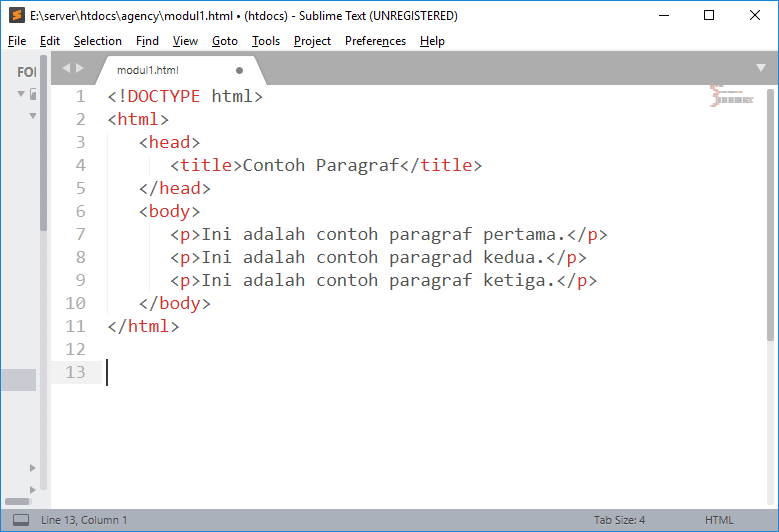Maximize the Sublime Text window
Screen dimensions: 779x532
coord(709,15)
